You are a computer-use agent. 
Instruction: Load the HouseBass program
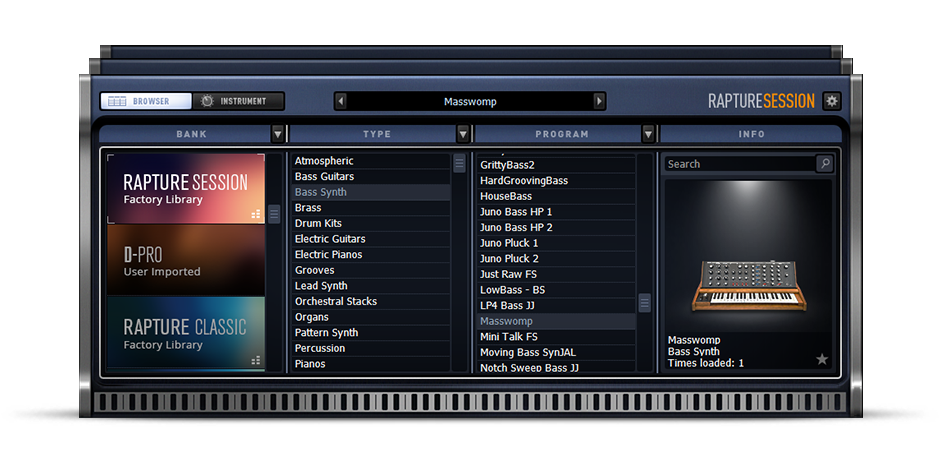tap(556, 196)
